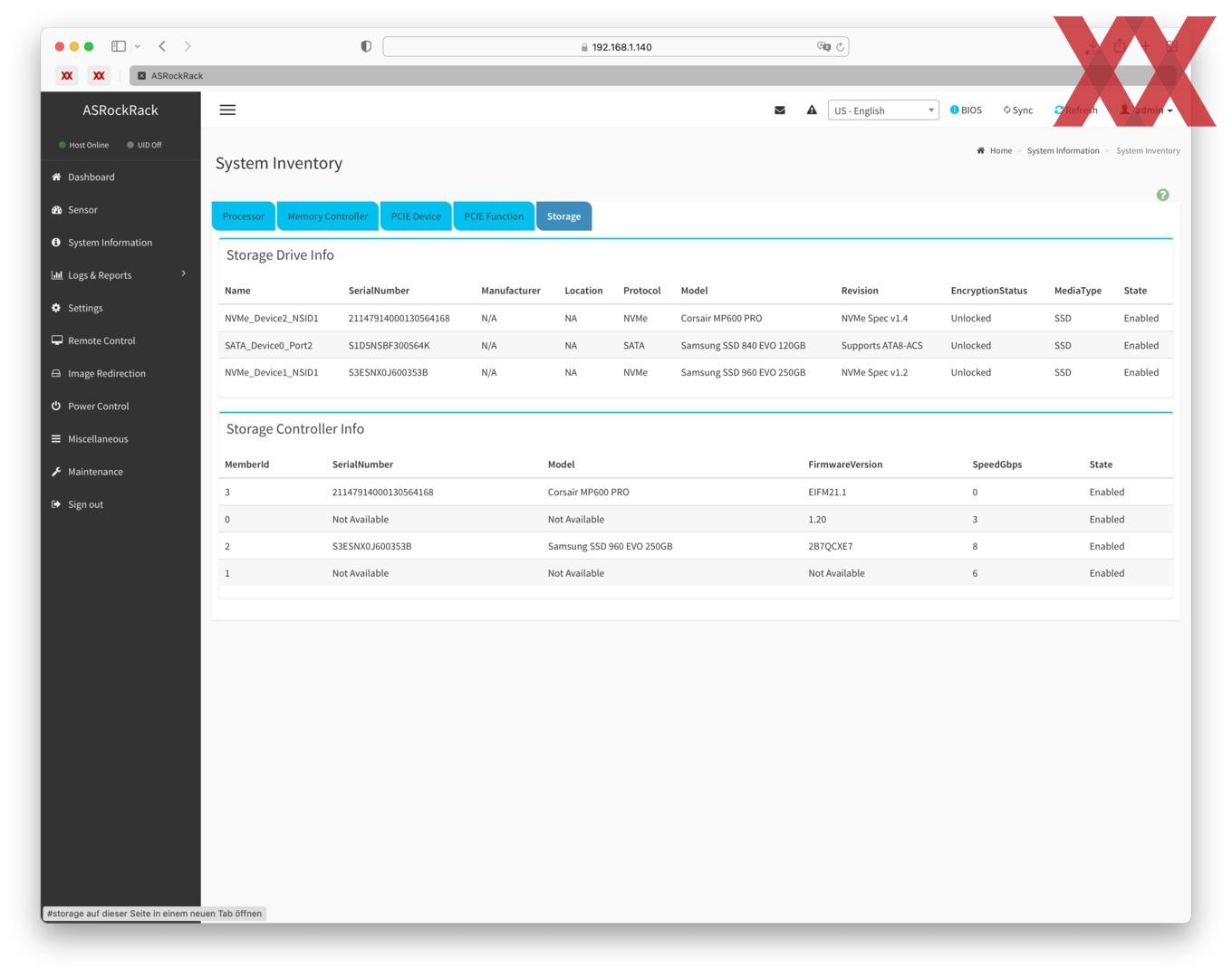Select the Storage tab

click(563, 216)
